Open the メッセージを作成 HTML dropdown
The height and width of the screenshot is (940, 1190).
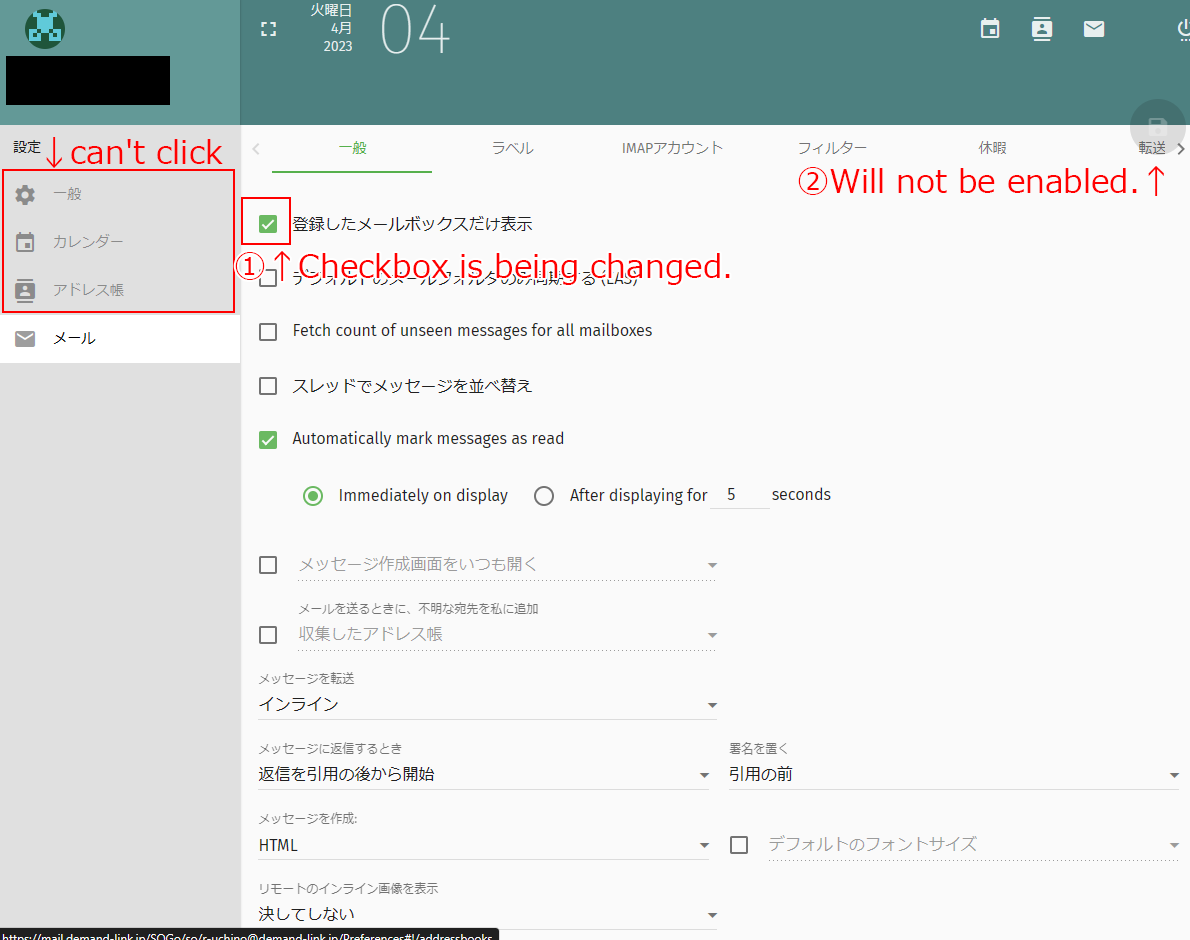pos(483,845)
